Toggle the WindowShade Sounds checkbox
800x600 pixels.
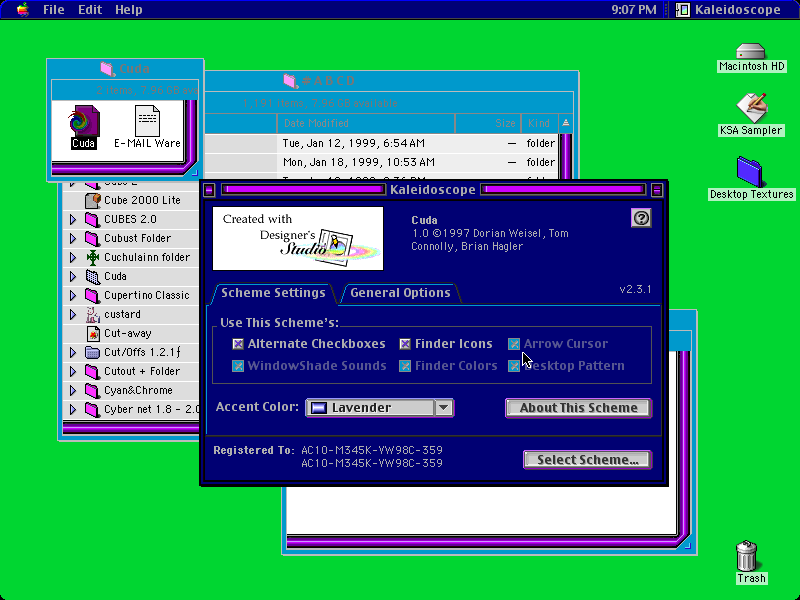point(238,366)
